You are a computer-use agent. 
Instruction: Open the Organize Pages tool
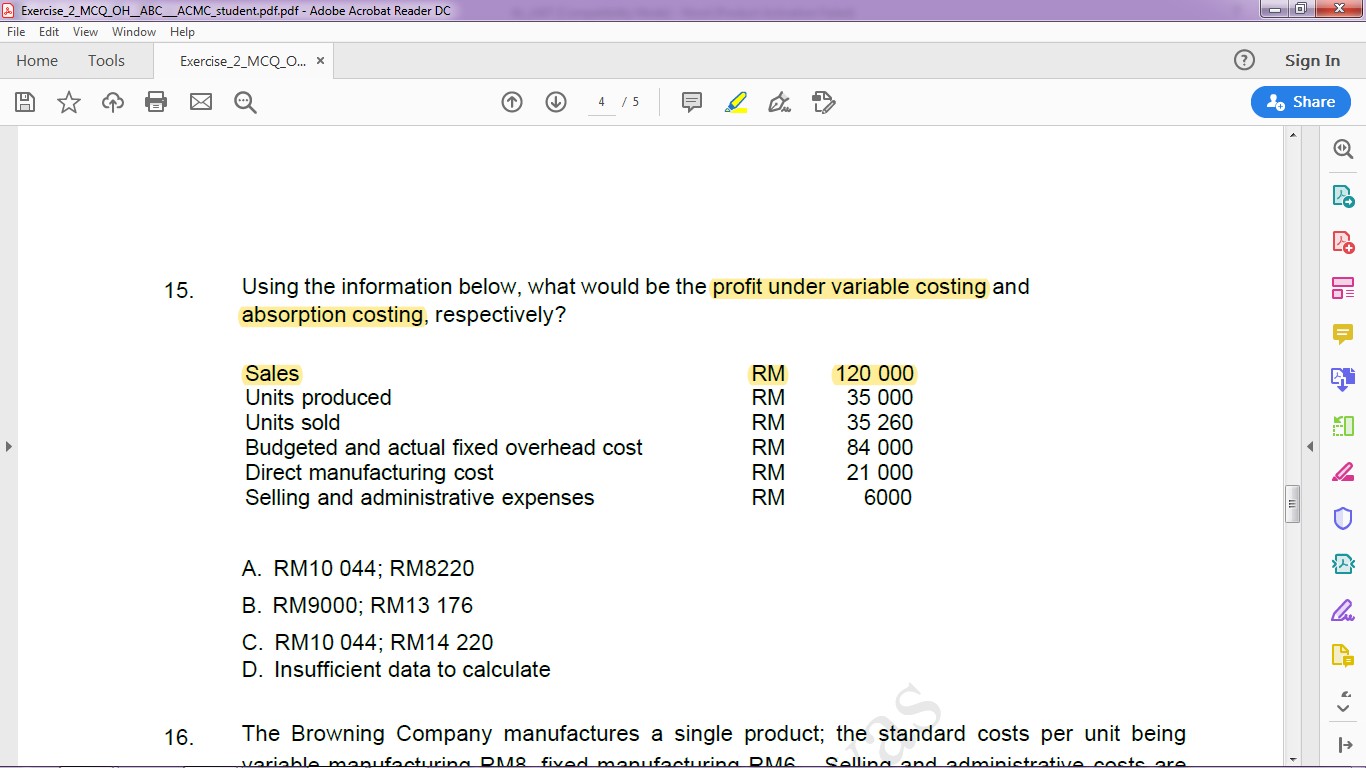click(x=1343, y=287)
